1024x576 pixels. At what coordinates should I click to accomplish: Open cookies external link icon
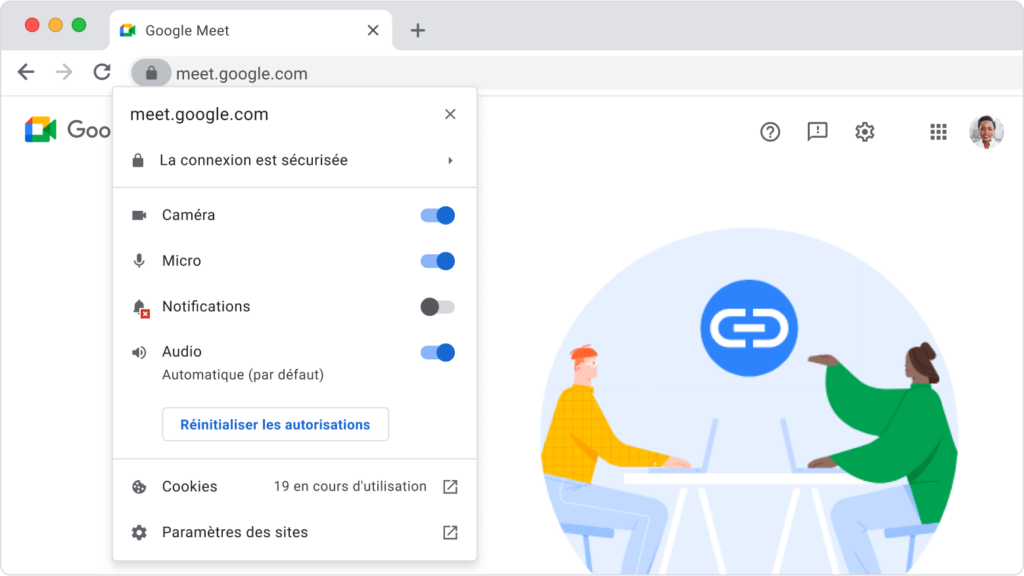pyautogui.click(x=450, y=487)
